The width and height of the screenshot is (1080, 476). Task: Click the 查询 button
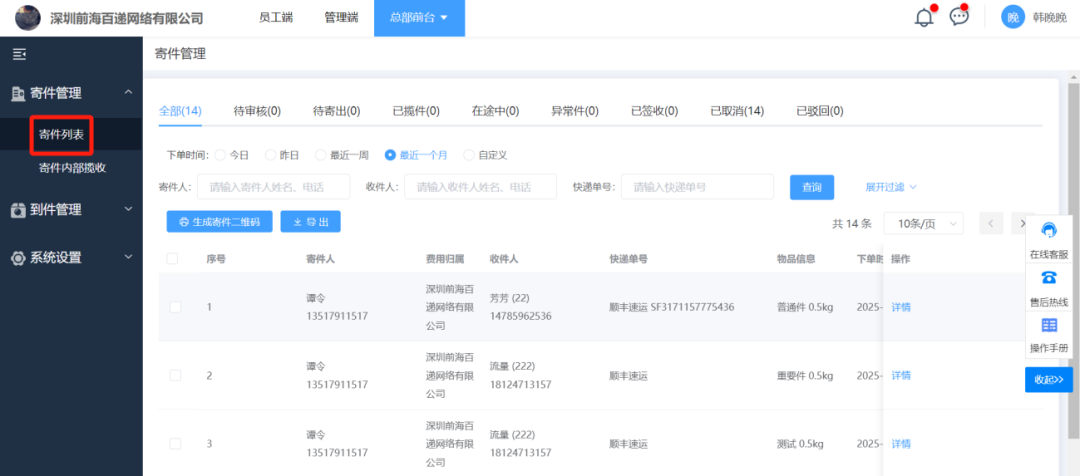[x=812, y=187]
